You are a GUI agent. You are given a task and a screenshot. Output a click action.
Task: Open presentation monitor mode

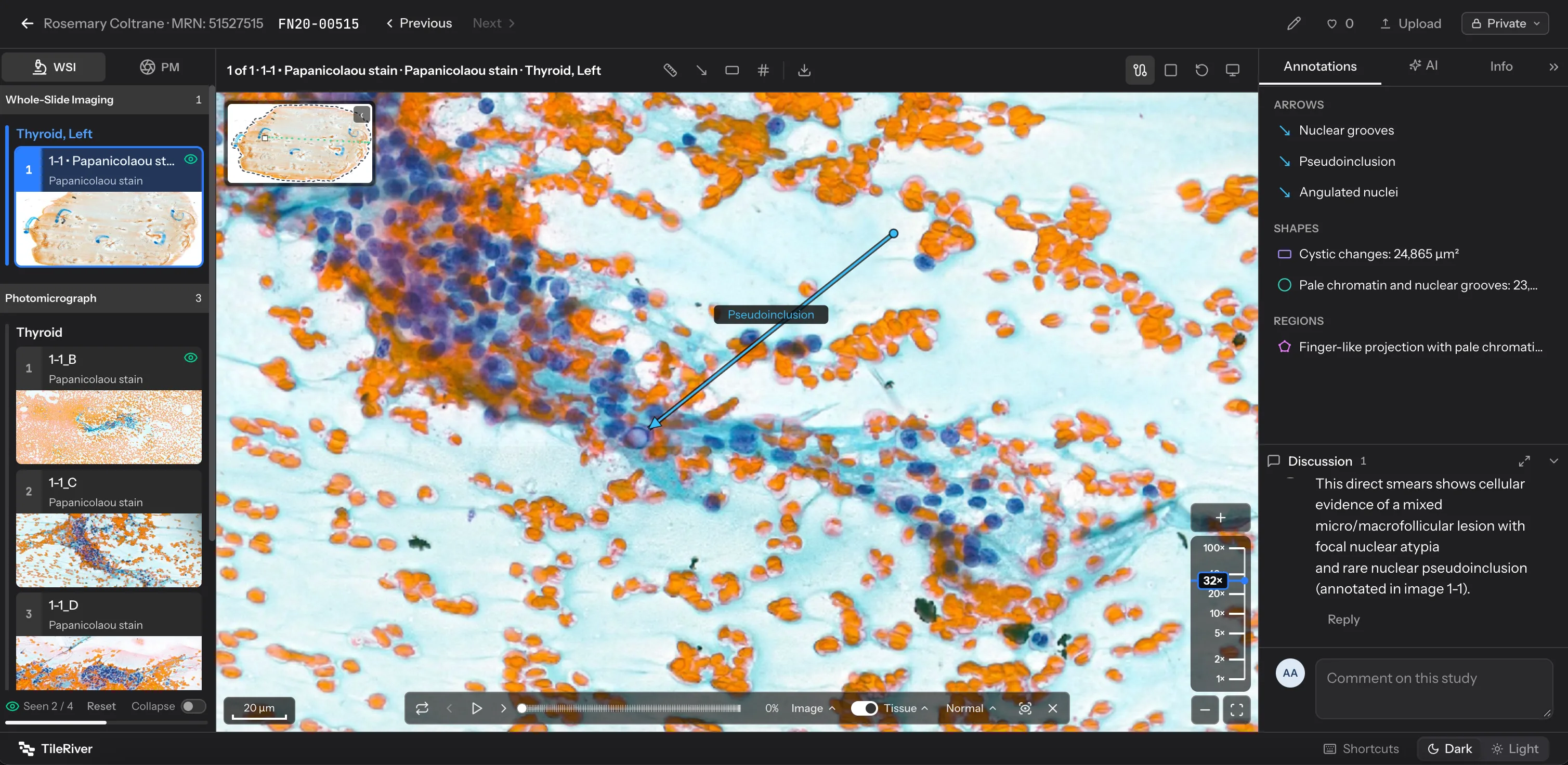(x=1232, y=70)
